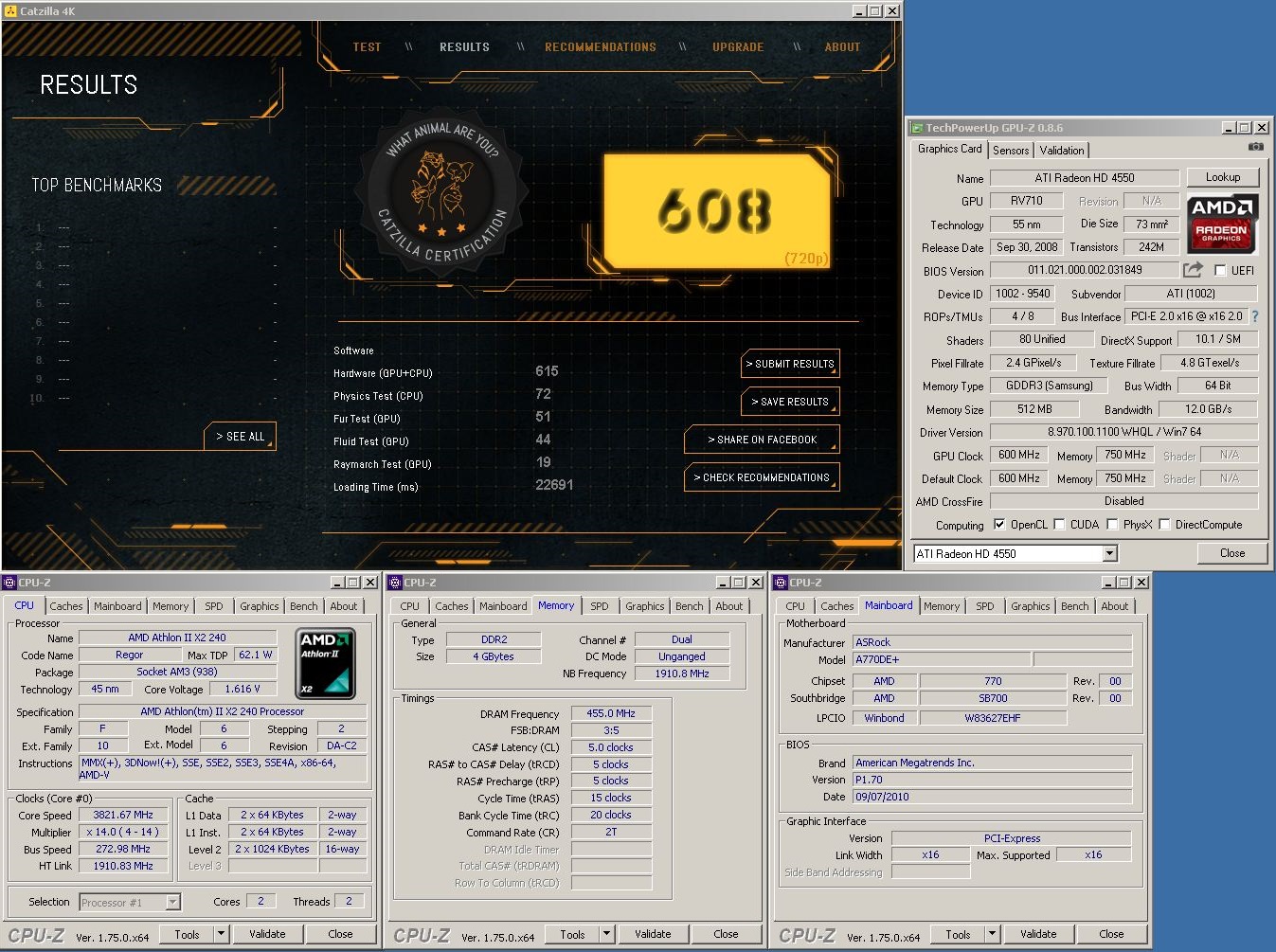The height and width of the screenshot is (952, 1276).
Task: Click SAVE RESULTS button
Action: pos(790,402)
